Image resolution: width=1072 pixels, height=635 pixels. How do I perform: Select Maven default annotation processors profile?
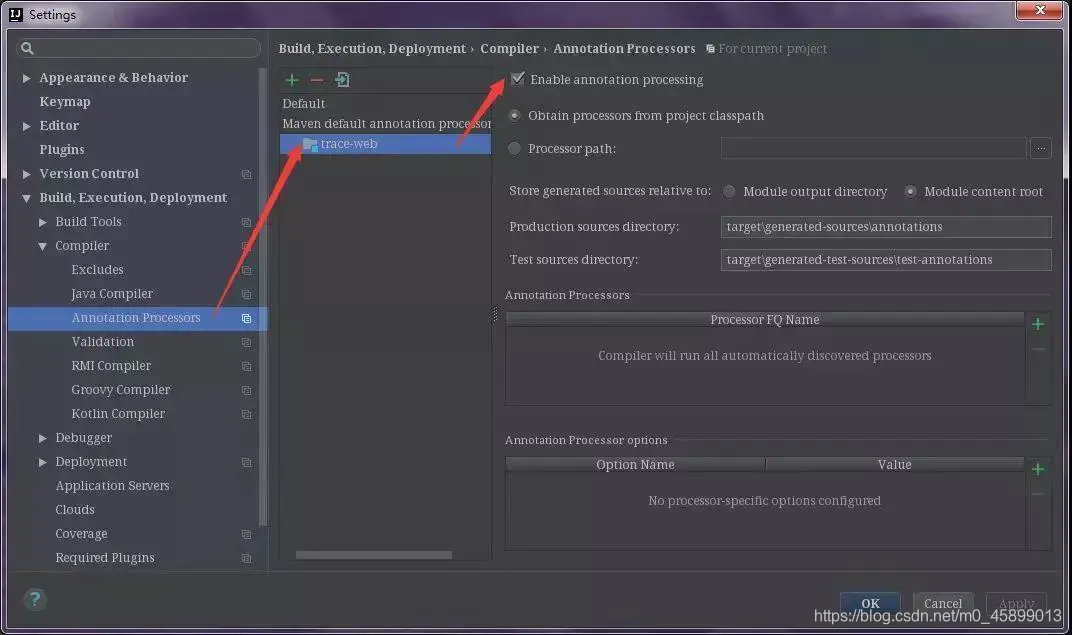pos(385,124)
